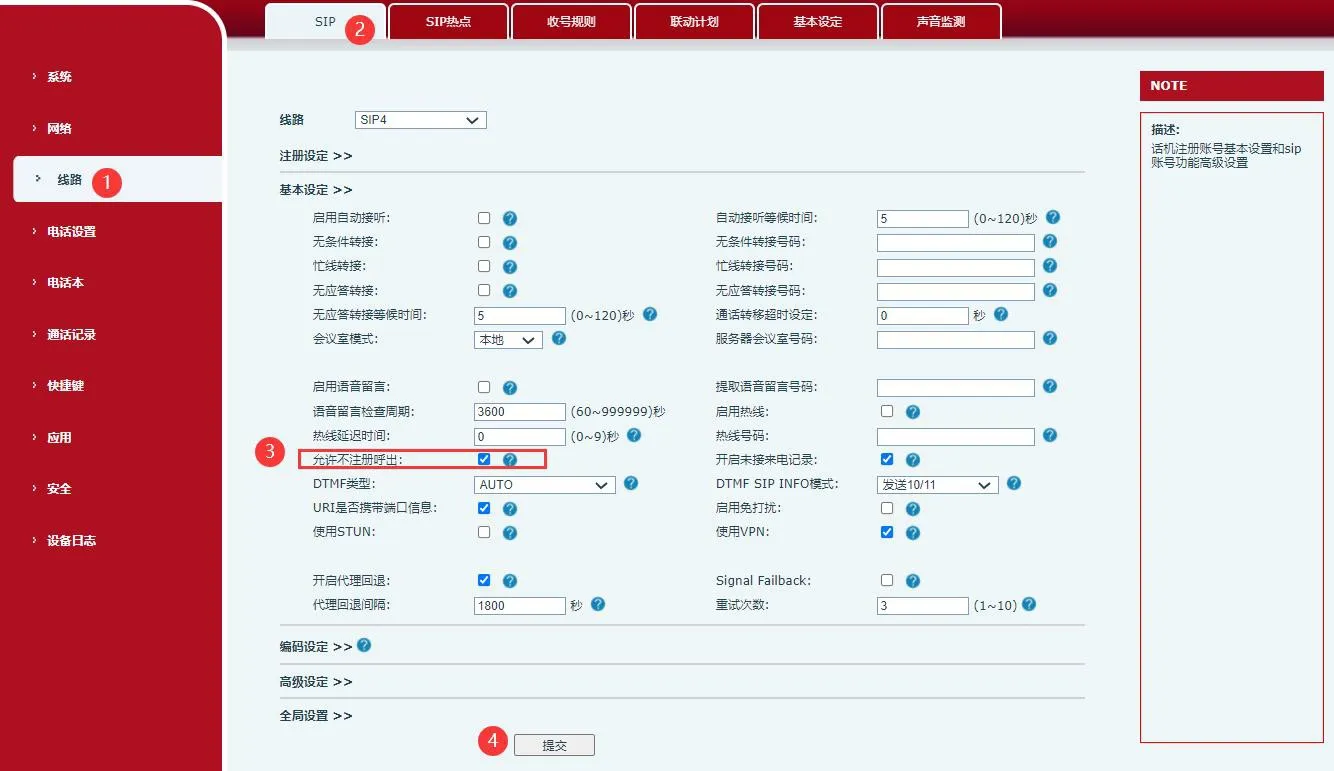Switch to the SIP热点 tab
1334x771 pixels.
point(448,21)
